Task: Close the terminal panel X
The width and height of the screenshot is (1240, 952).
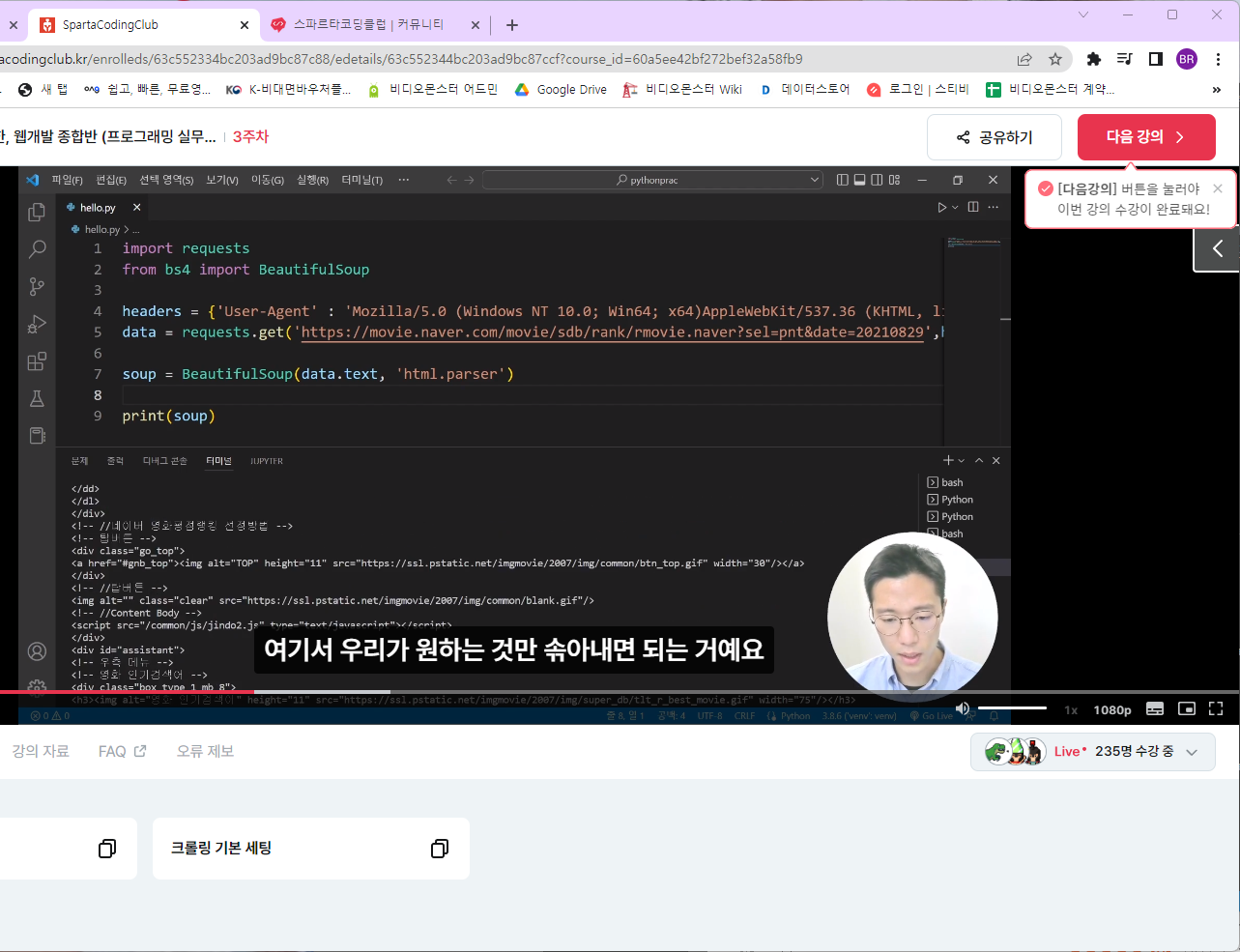Action: pyautogui.click(x=996, y=461)
